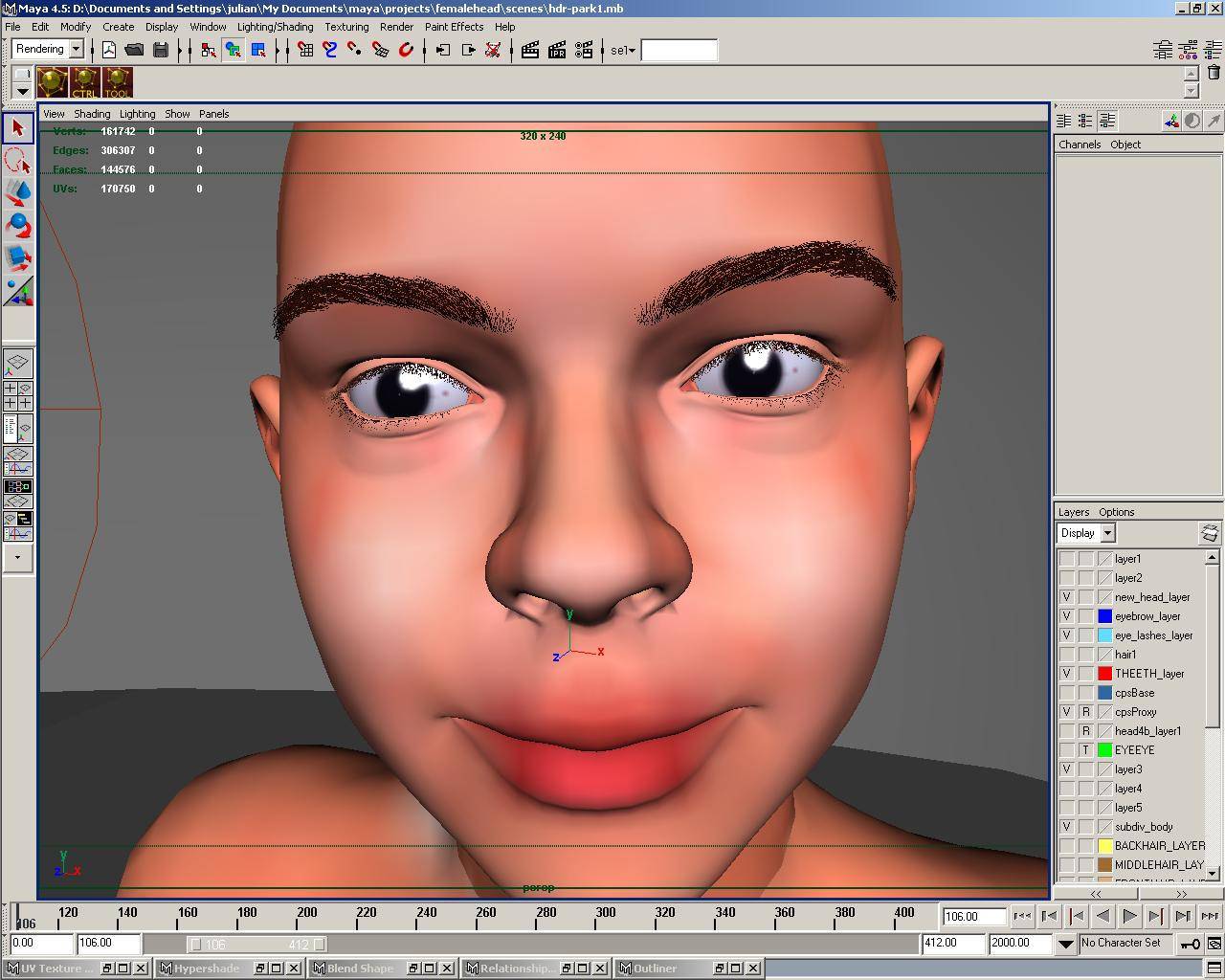
Task: Open the Paint Effects menu
Action: tap(454, 27)
